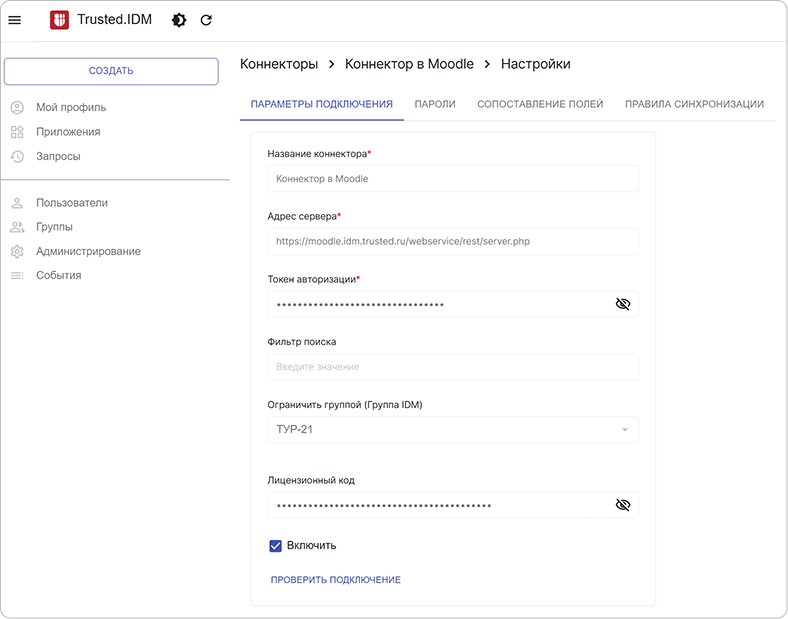The height and width of the screenshot is (619, 788).
Task: Toggle the brightness theme icon
Action: click(179, 20)
